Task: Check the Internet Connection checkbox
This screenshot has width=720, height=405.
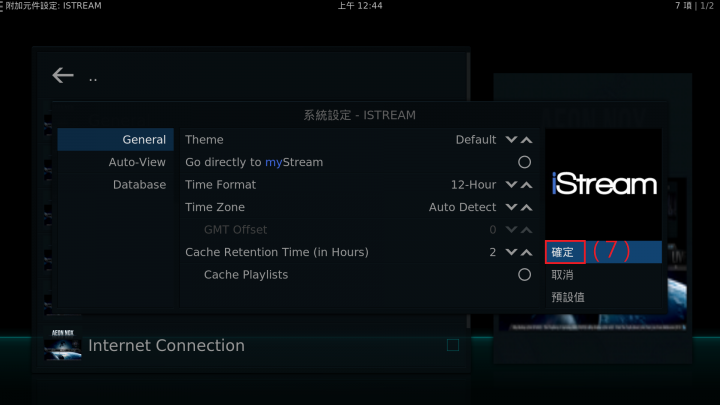Action: 453,345
